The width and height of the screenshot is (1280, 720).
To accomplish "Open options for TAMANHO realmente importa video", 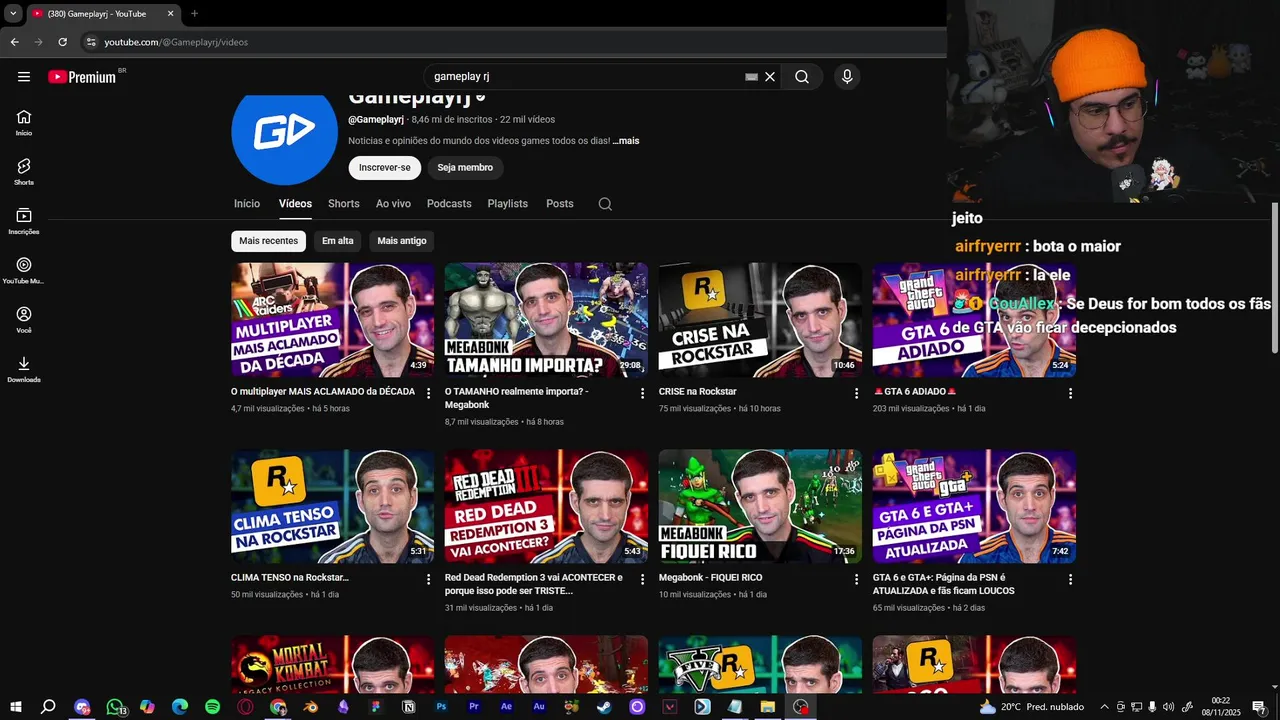I will (x=642, y=394).
